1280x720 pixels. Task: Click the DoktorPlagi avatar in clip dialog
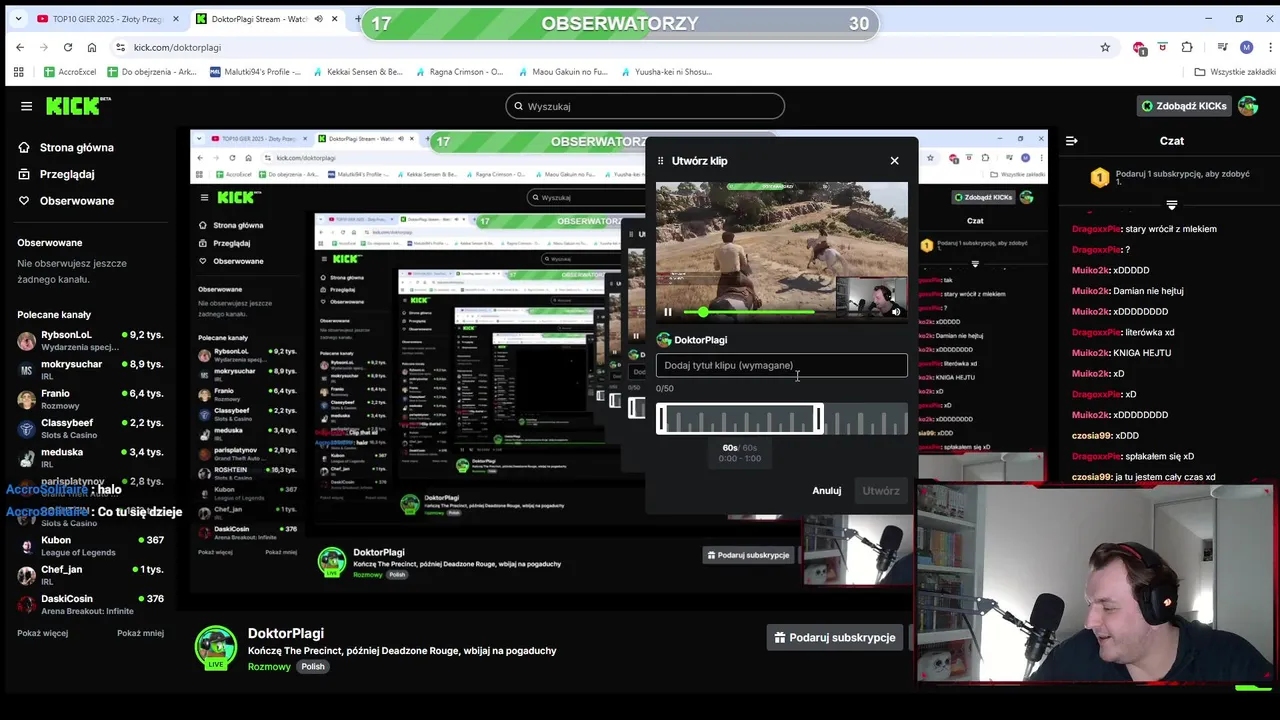[x=663, y=340]
